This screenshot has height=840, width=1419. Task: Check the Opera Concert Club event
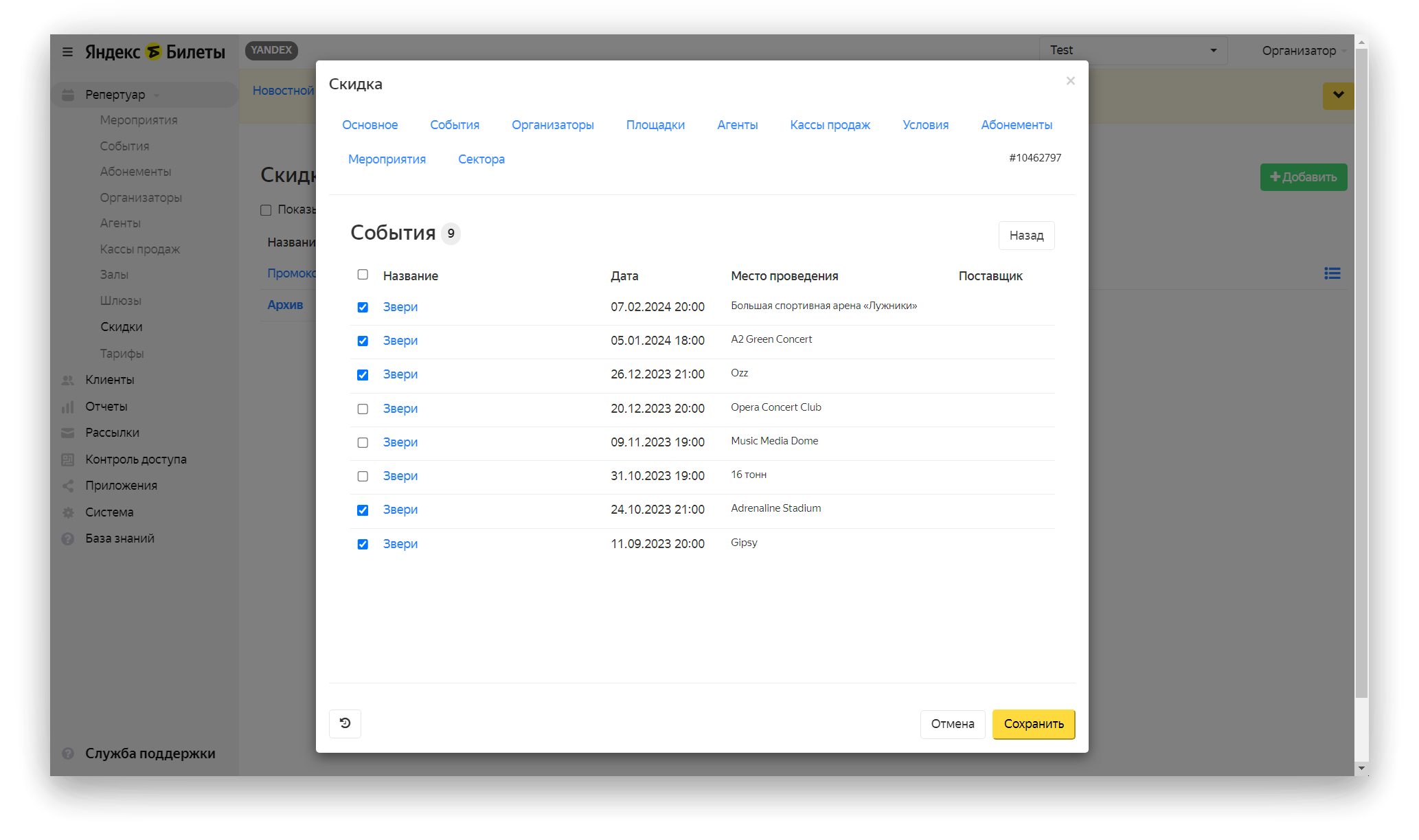click(363, 409)
